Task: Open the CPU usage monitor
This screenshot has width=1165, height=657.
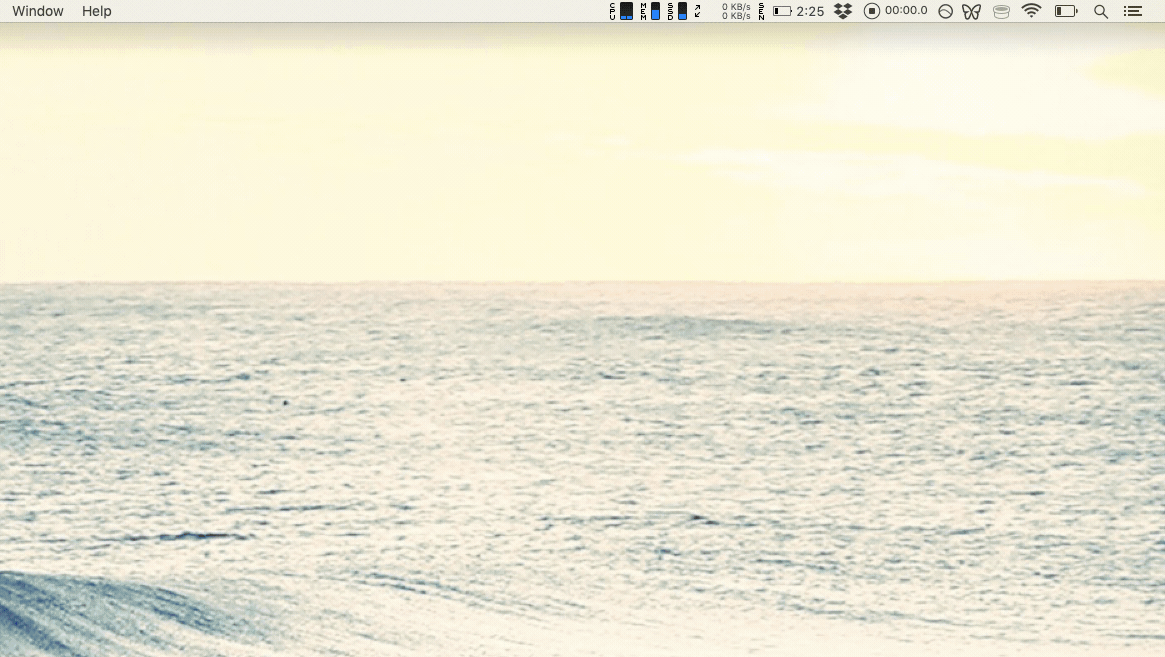Action: click(621, 11)
